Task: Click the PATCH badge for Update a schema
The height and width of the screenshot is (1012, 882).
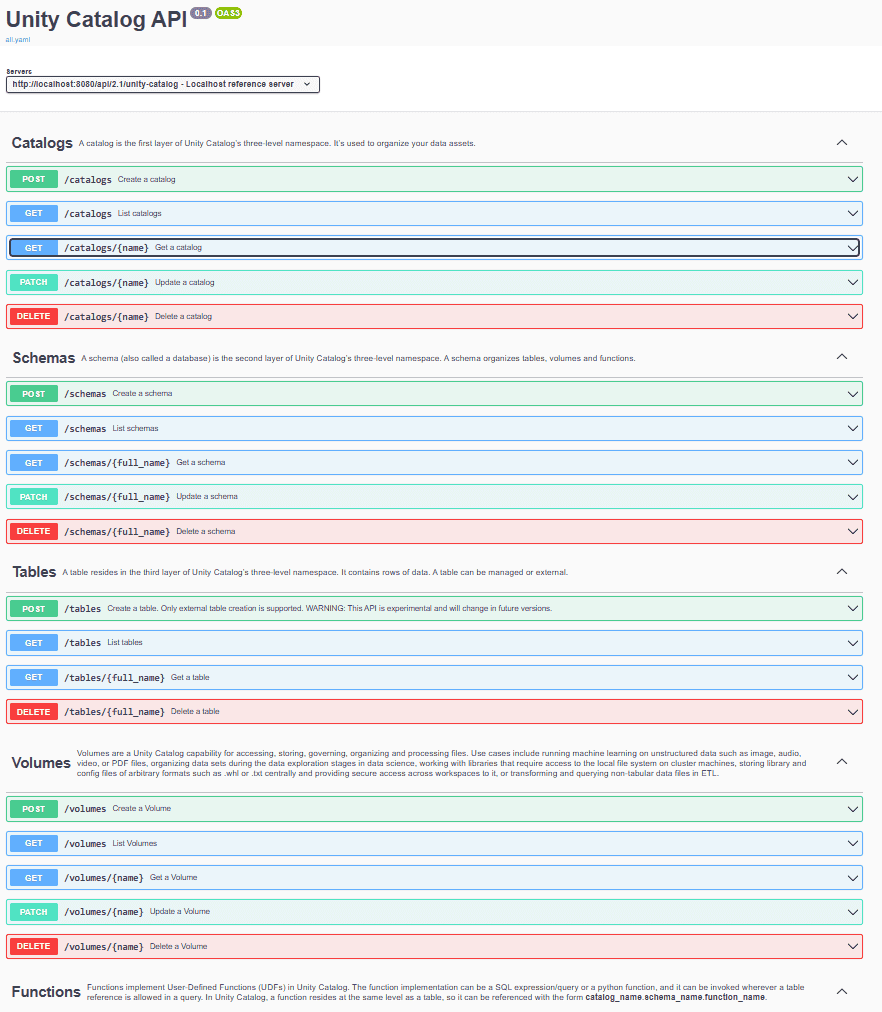Action: (x=34, y=496)
